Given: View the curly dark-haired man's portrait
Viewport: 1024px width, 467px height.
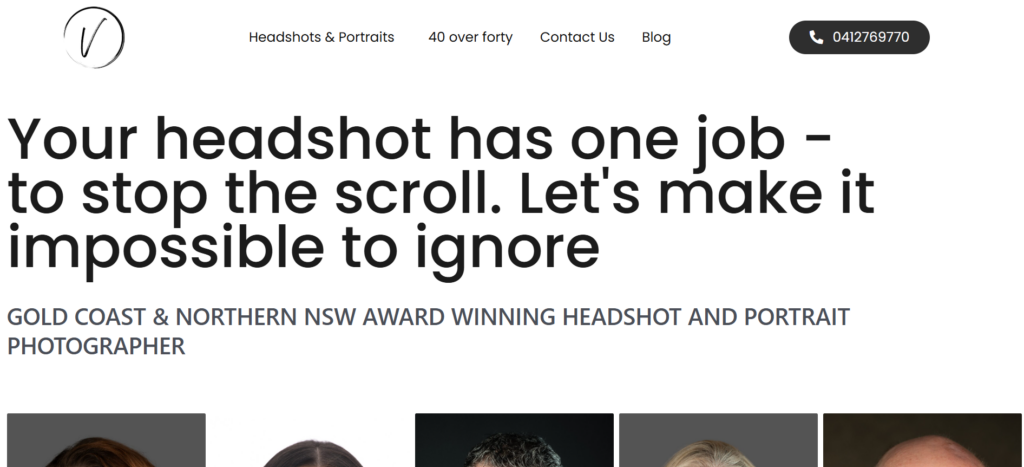Looking at the screenshot, I should 514,440.
